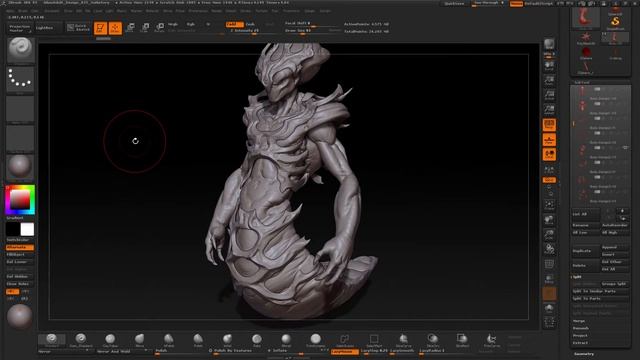This screenshot has width=640, height=360.
Task: Open the Alpha menu
Action: click(10, 11)
